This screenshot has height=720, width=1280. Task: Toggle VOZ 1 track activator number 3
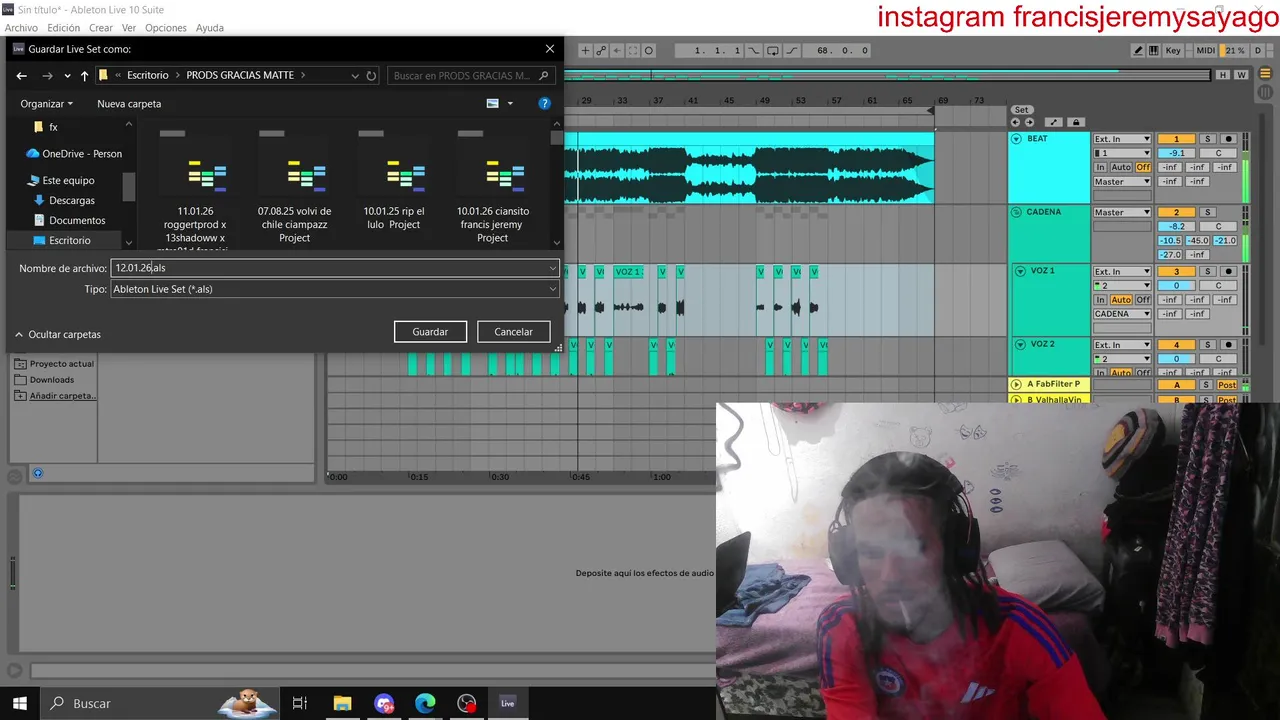1176,272
